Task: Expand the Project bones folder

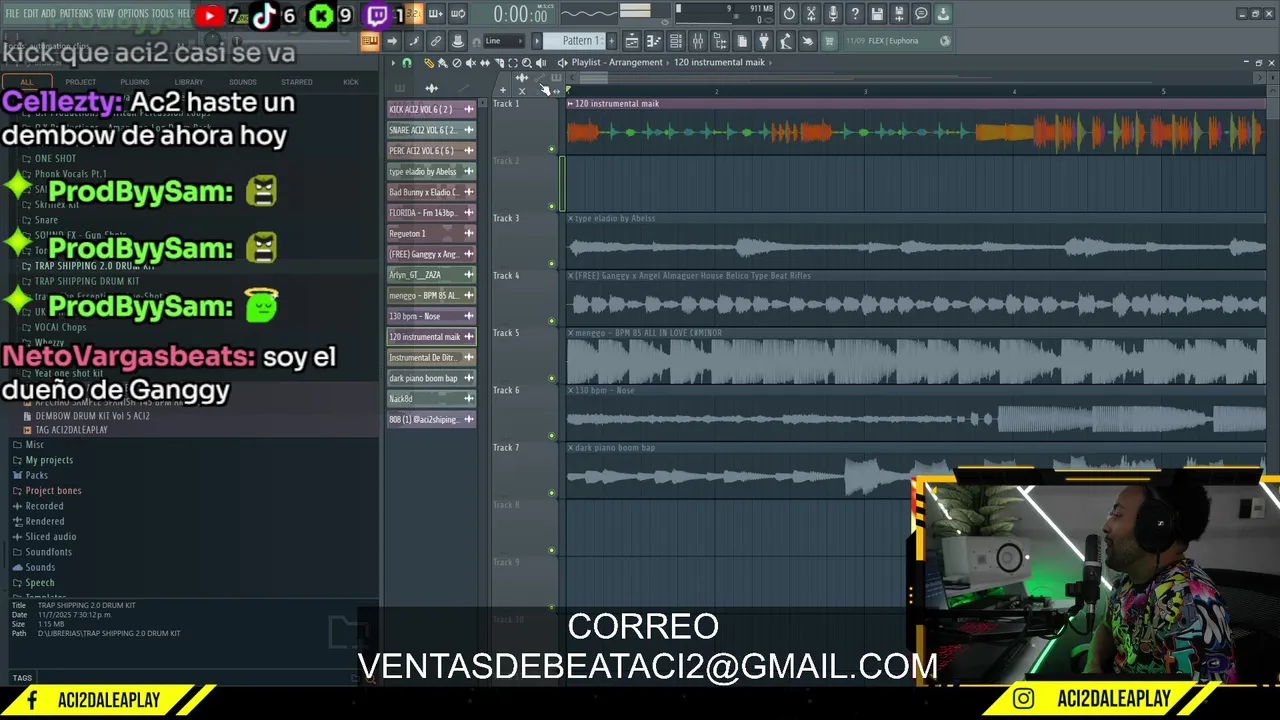Action: 53,491
